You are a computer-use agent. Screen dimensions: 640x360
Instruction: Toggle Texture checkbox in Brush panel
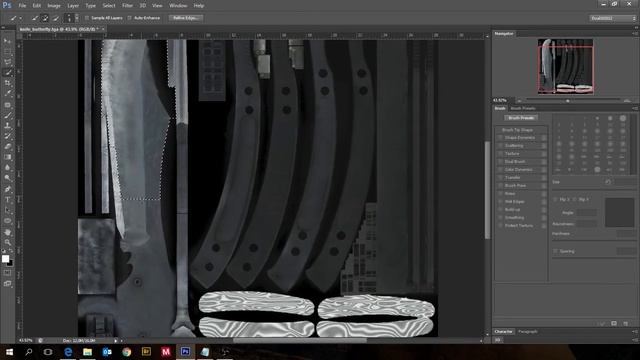[500, 153]
